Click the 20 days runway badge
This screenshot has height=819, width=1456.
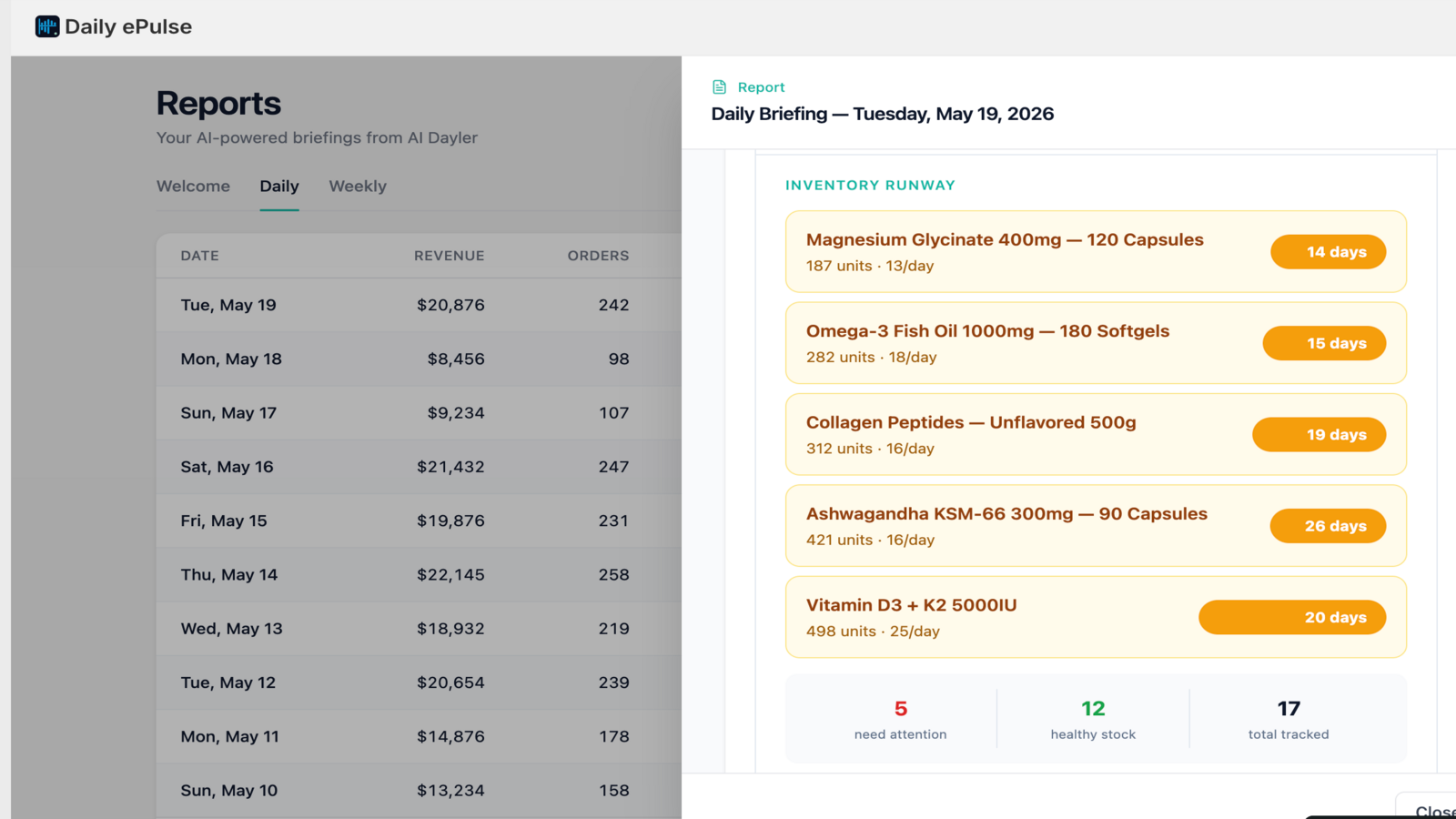pos(1293,617)
